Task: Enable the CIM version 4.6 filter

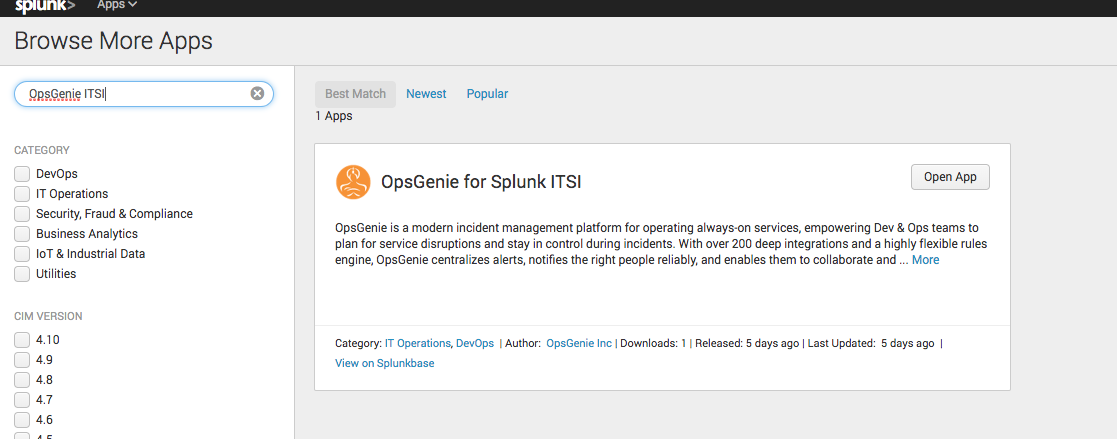Action: (22, 420)
